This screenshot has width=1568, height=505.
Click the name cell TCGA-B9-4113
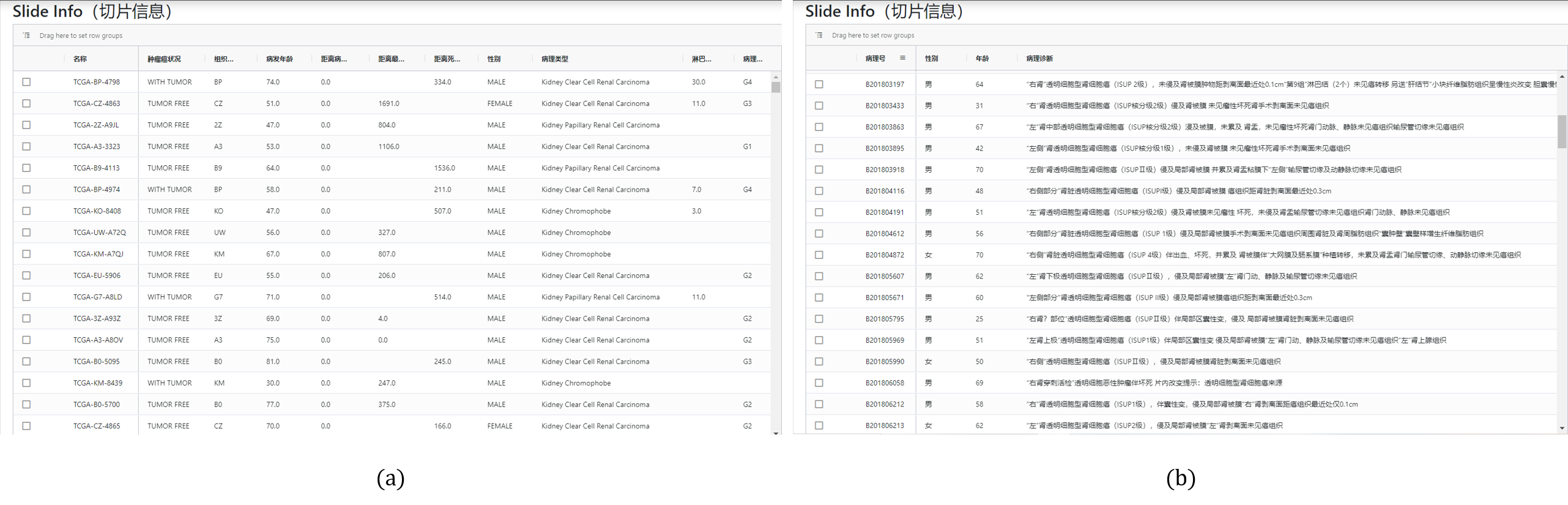pyautogui.click(x=97, y=168)
